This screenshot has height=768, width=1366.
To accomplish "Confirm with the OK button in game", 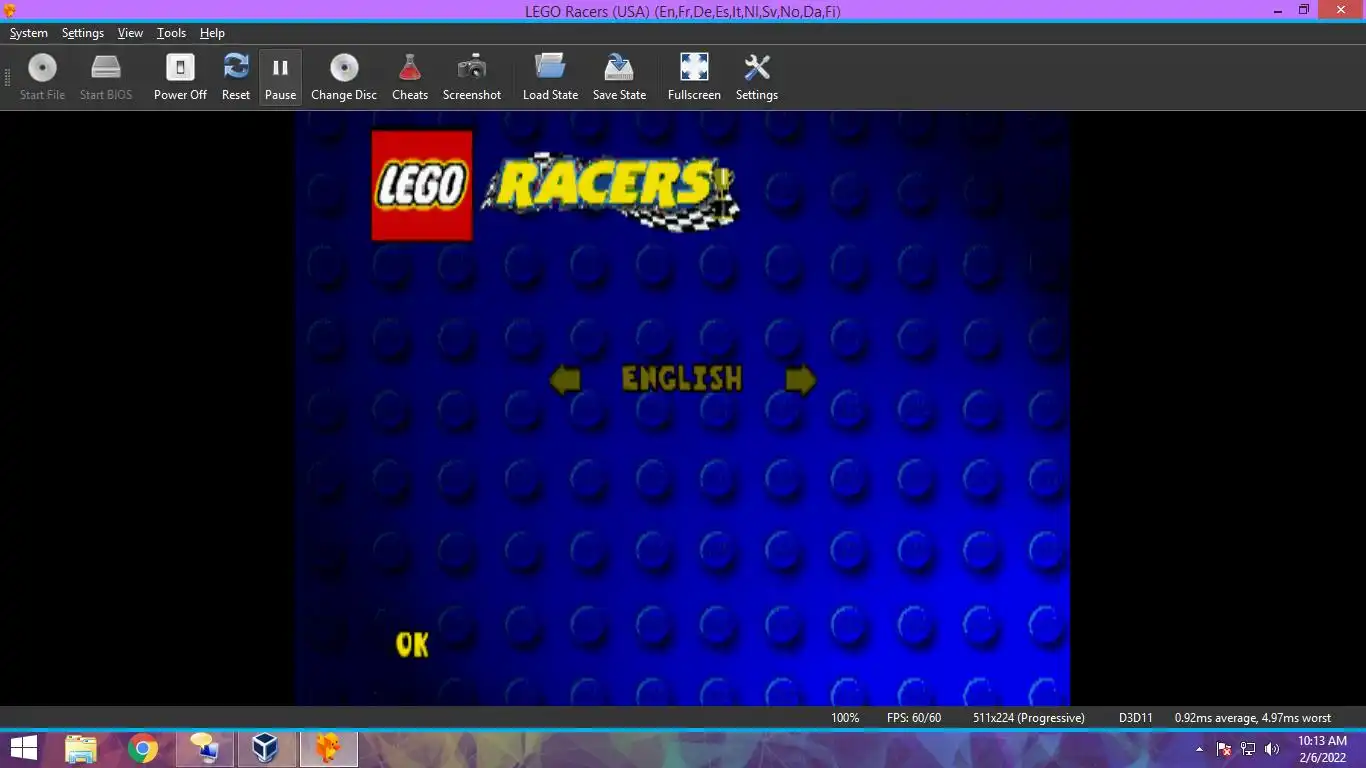I will coord(412,645).
